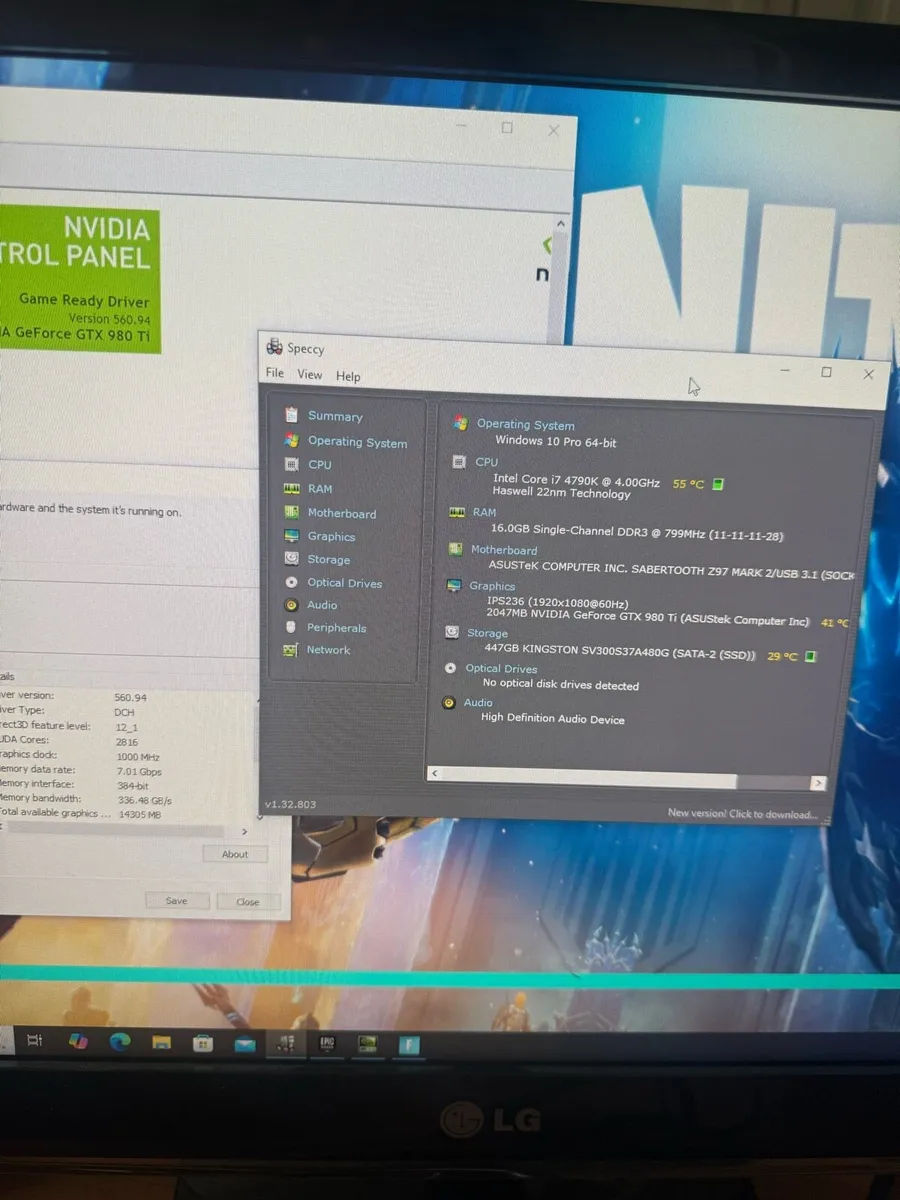Image resolution: width=900 pixels, height=1200 pixels.
Task: Open Epic Games Launcher from the taskbar
Action: click(326, 1043)
